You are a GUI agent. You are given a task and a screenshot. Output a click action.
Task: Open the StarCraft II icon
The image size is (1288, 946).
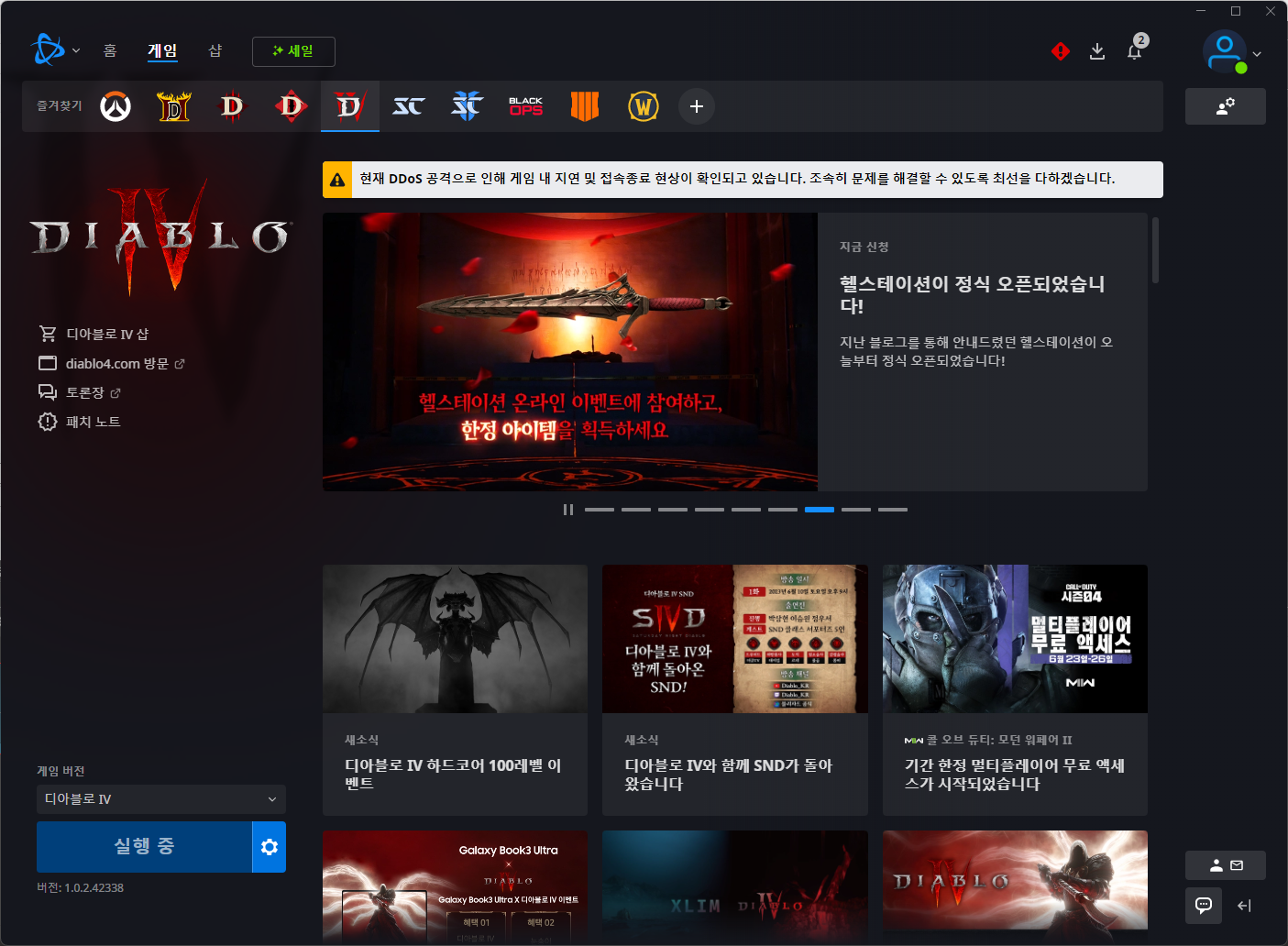click(x=468, y=106)
